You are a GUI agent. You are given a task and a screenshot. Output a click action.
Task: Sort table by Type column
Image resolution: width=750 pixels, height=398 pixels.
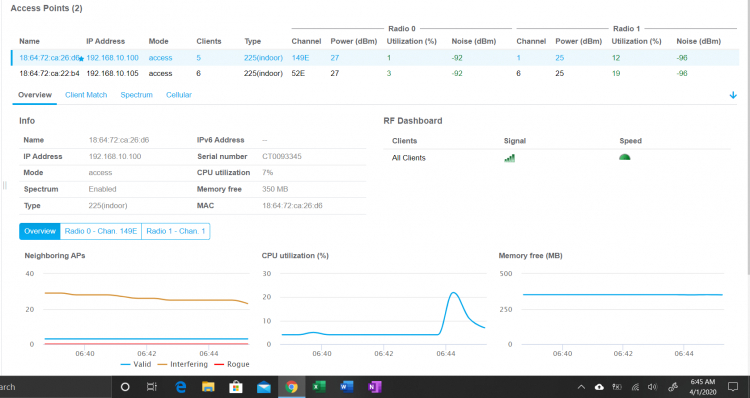253,41
